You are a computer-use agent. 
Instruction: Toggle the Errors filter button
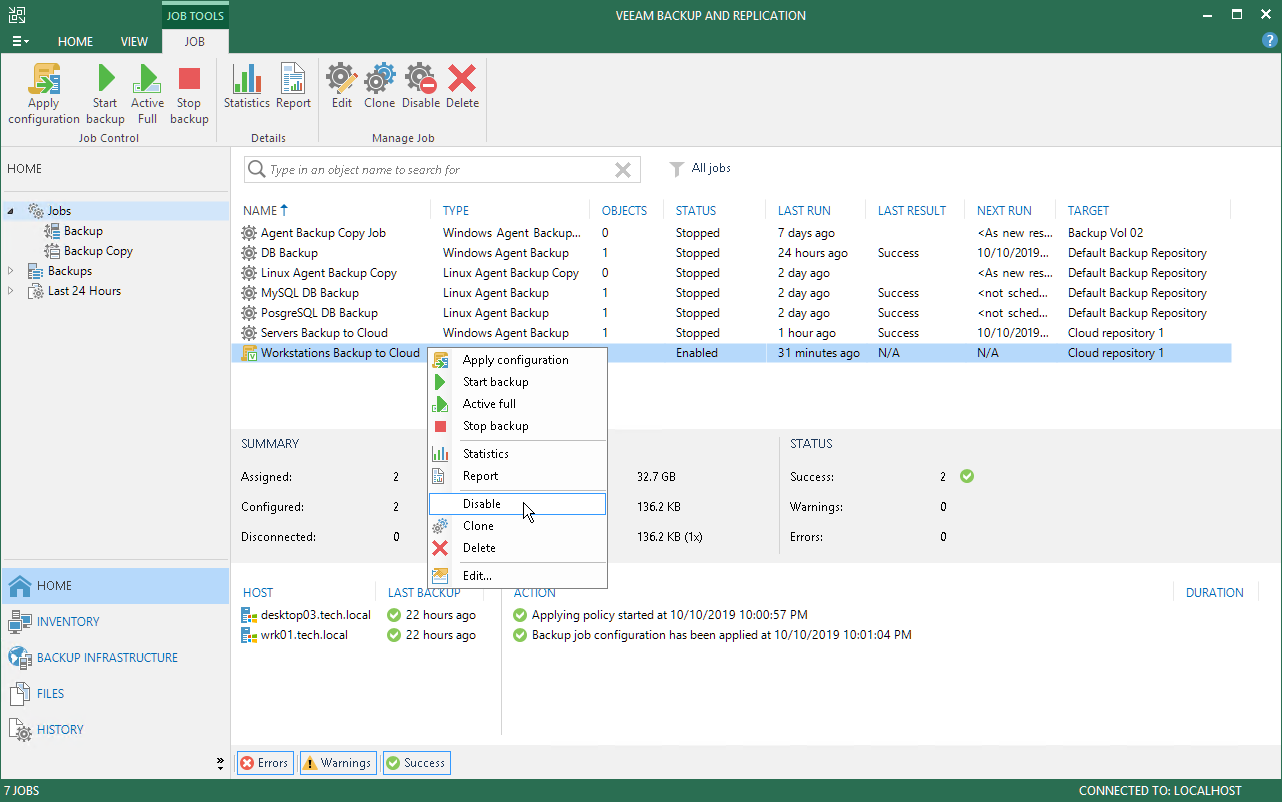[x=264, y=763]
